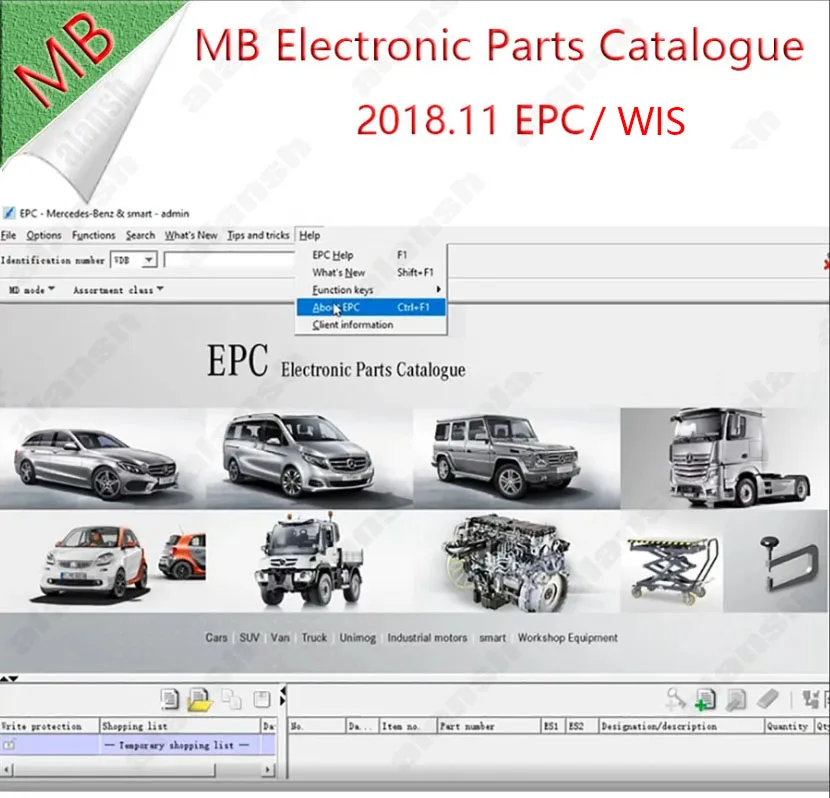Image resolution: width=830 pixels, height=798 pixels.
Task: Click the eraser delete icon
Action: (x=768, y=699)
